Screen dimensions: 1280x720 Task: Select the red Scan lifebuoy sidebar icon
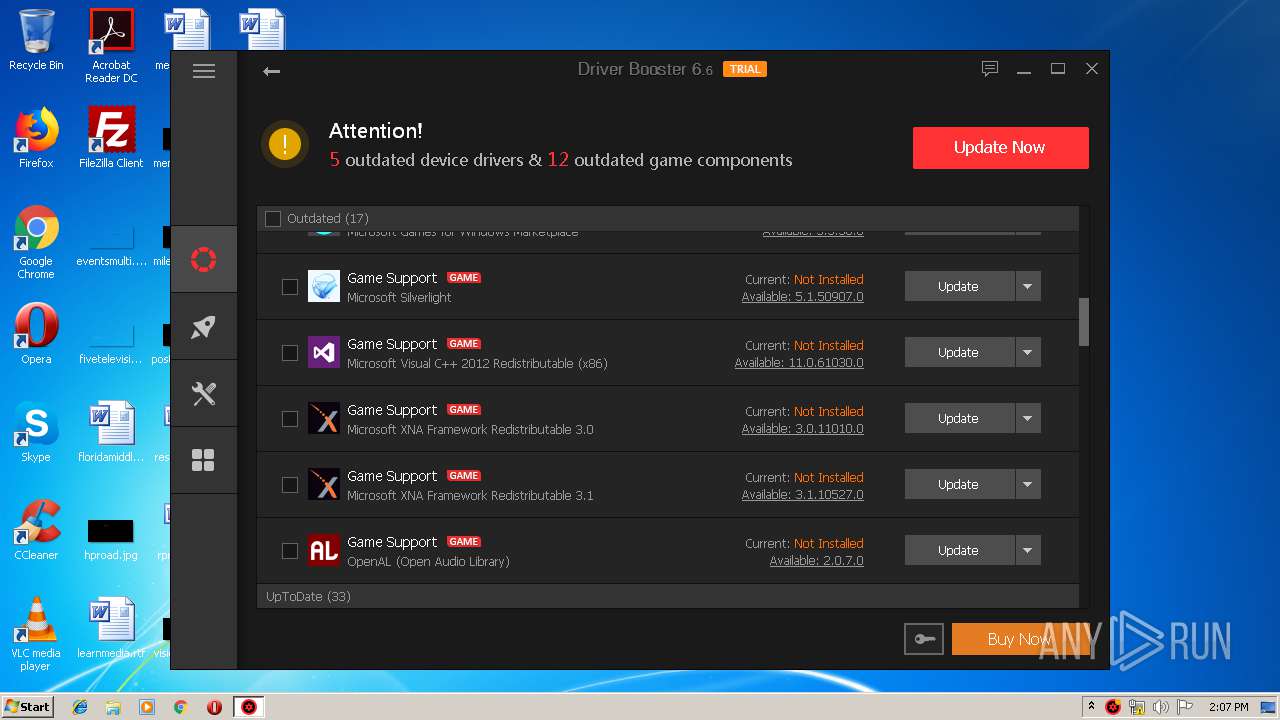[x=204, y=259]
